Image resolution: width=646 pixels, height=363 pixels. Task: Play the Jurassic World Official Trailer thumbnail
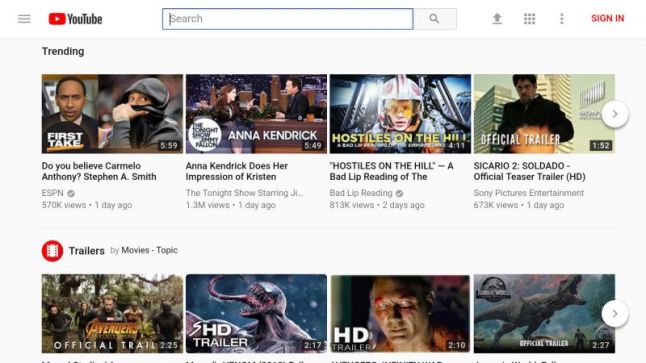(544, 314)
